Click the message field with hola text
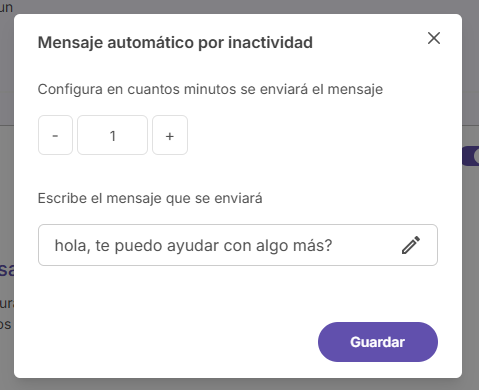Viewport: 479px width, 390px height. [238, 245]
